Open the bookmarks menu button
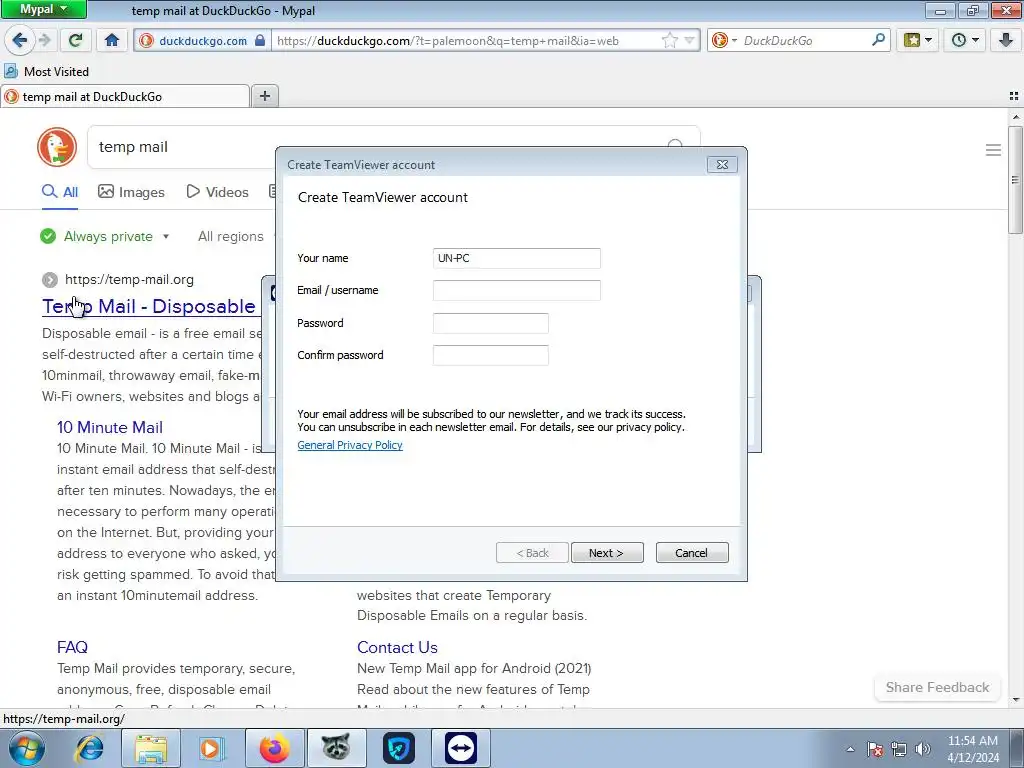The width and height of the screenshot is (1024, 768). 918,40
